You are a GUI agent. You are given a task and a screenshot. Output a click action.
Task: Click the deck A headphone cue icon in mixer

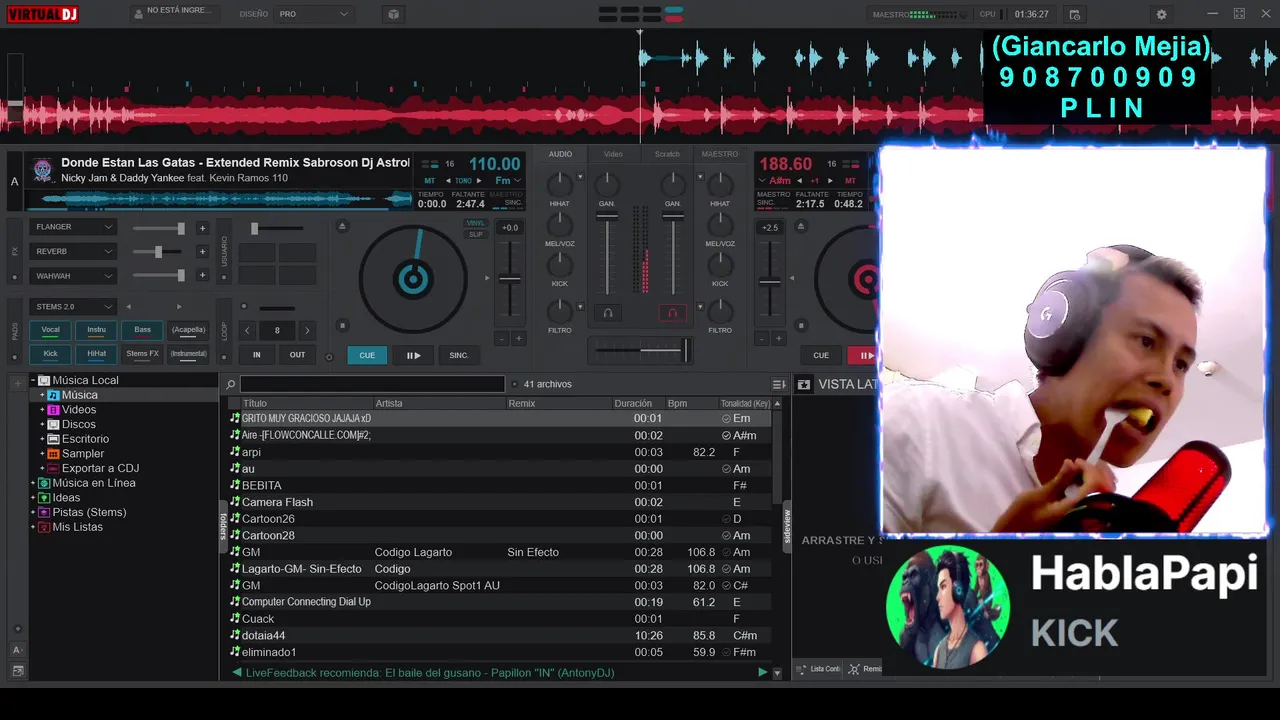click(607, 313)
